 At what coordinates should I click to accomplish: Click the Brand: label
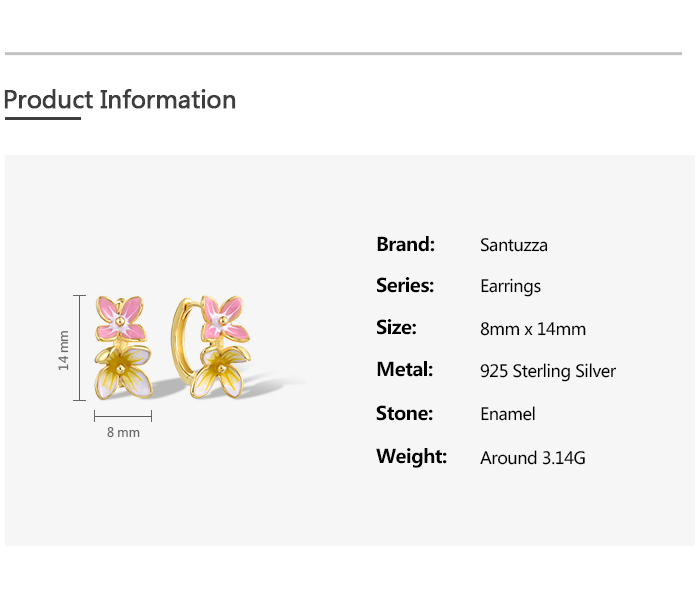405,244
